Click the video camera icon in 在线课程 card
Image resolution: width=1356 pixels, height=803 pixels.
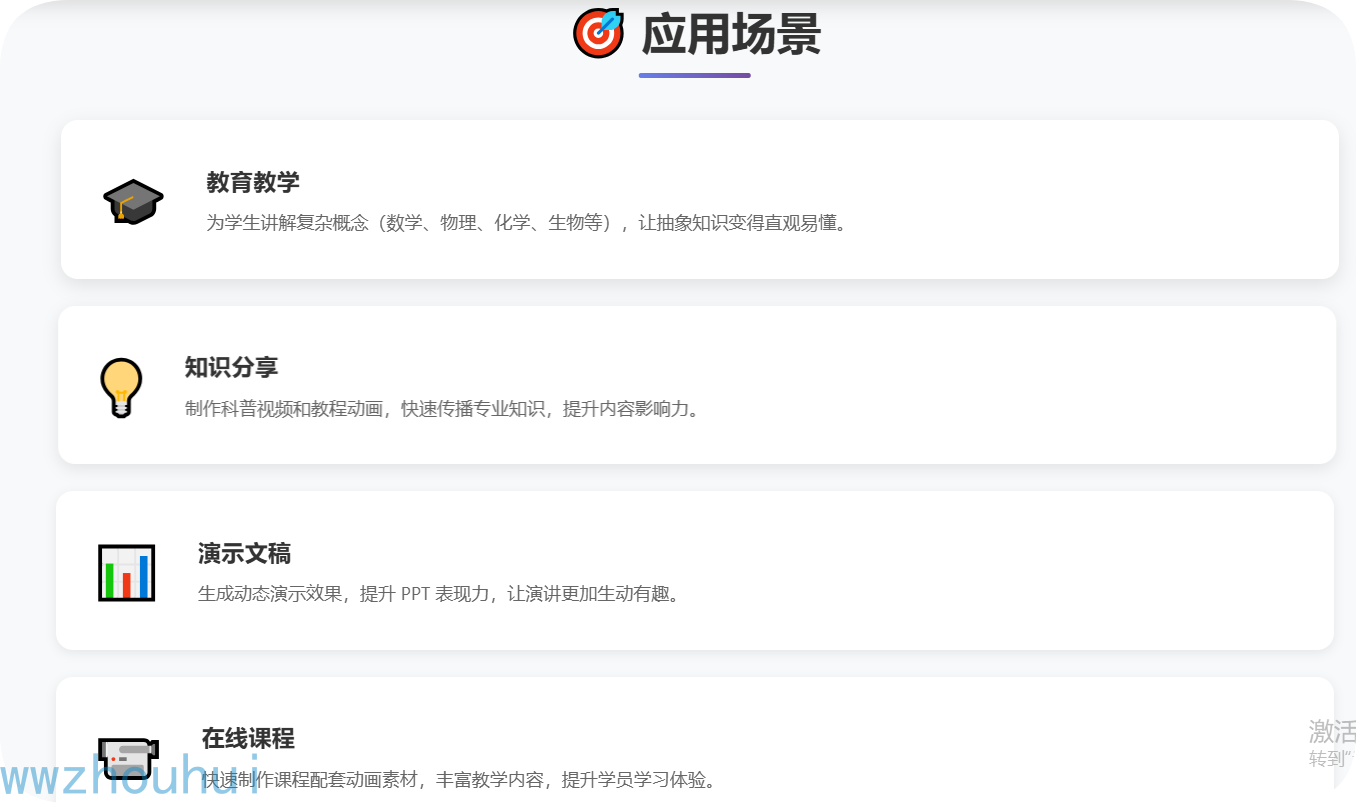coord(129,759)
